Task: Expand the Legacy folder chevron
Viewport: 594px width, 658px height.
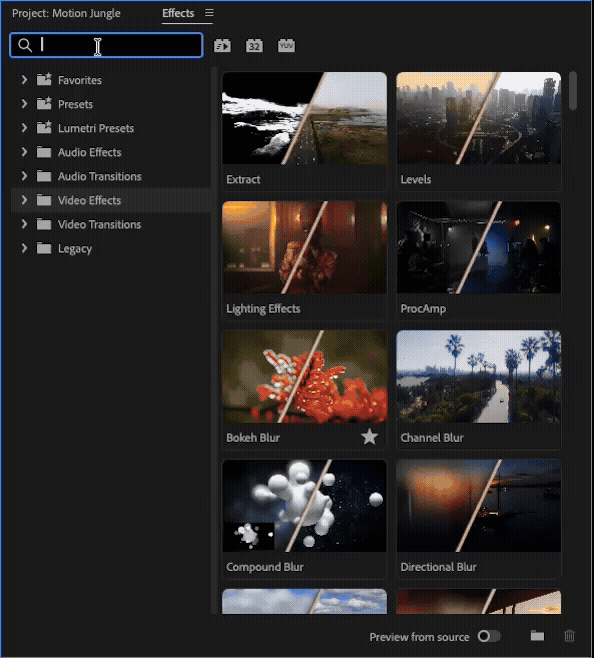Action: [x=24, y=248]
